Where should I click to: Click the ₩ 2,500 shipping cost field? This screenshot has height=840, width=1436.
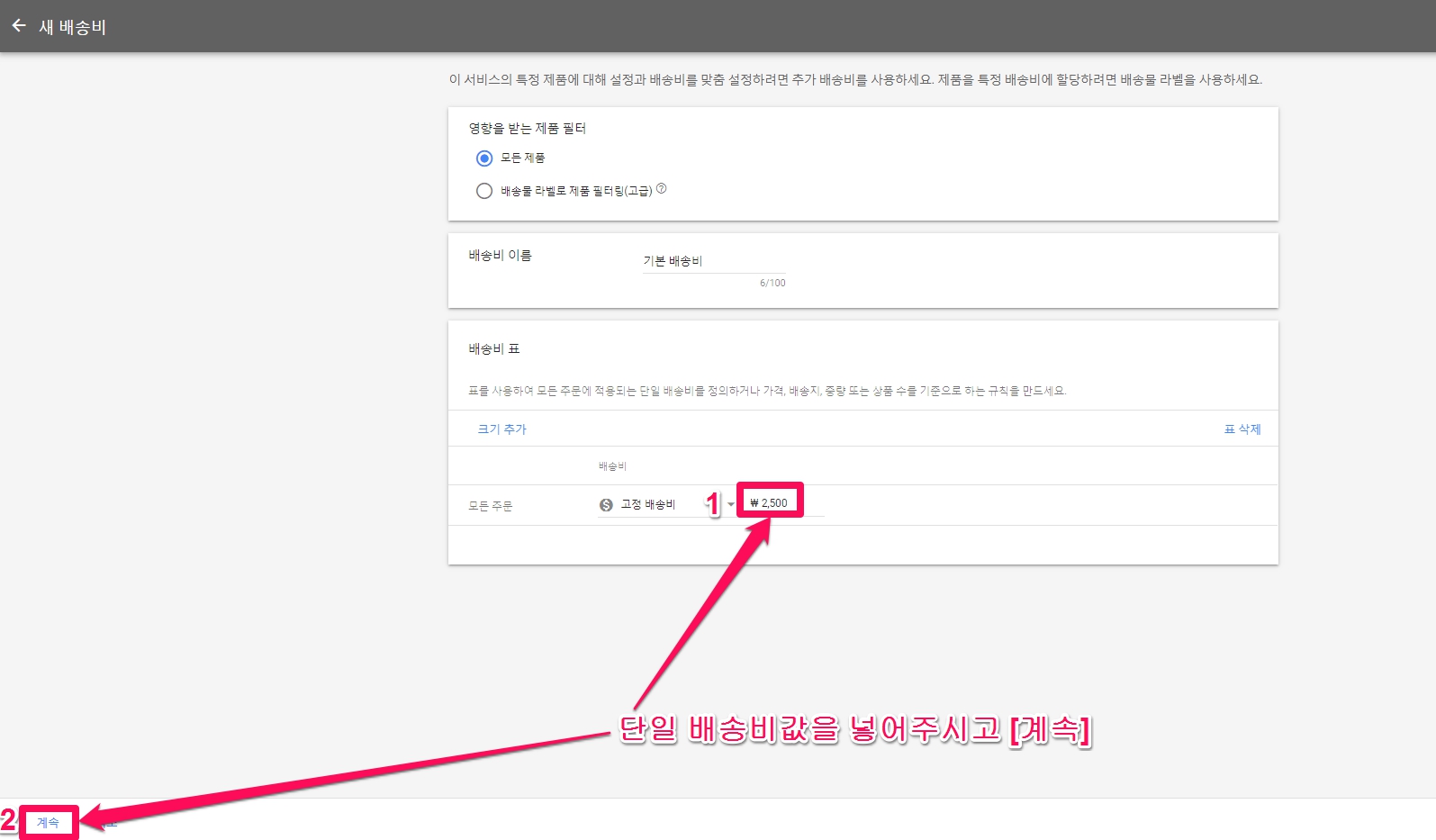click(770, 503)
